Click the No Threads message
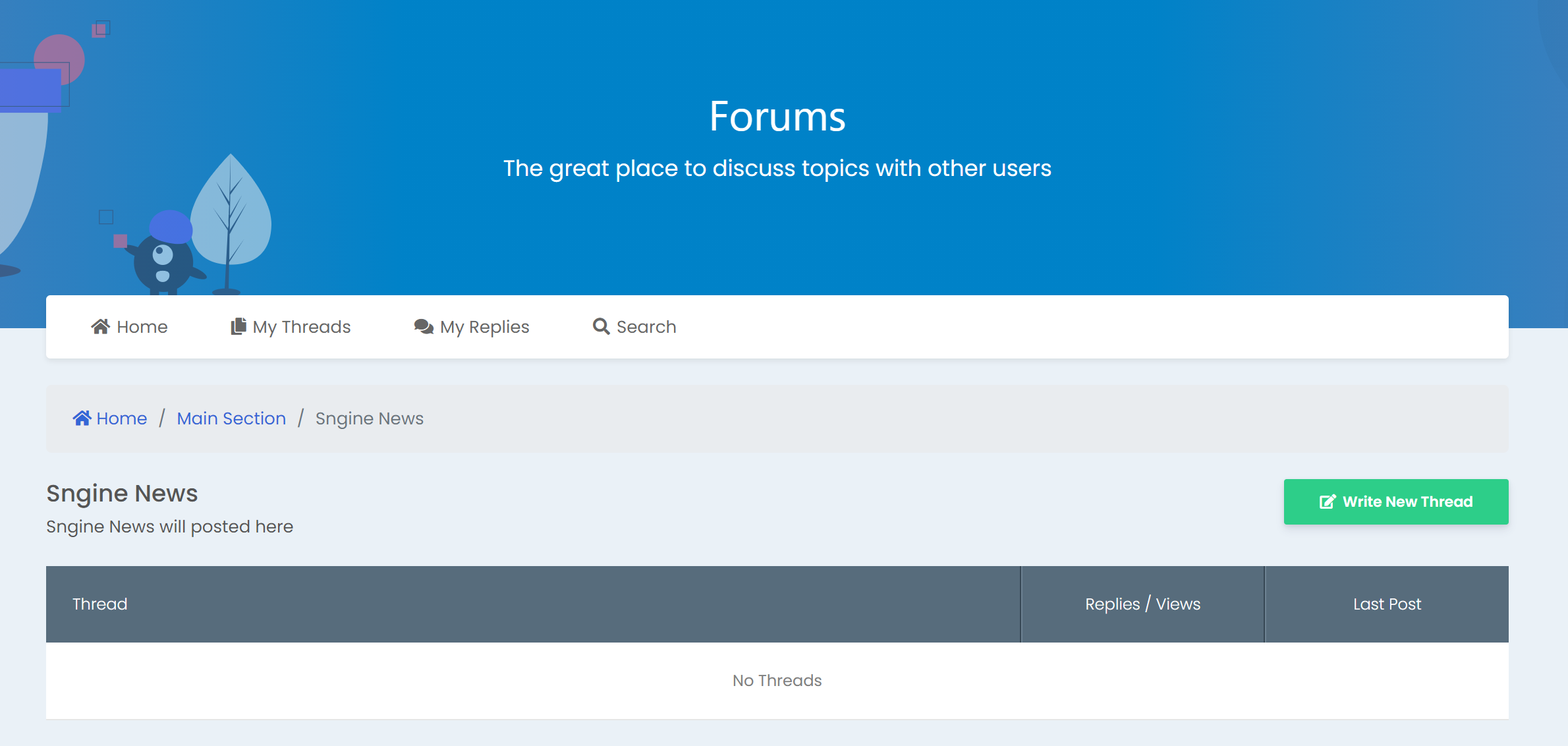 pyautogui.click(x=777, y=681)
